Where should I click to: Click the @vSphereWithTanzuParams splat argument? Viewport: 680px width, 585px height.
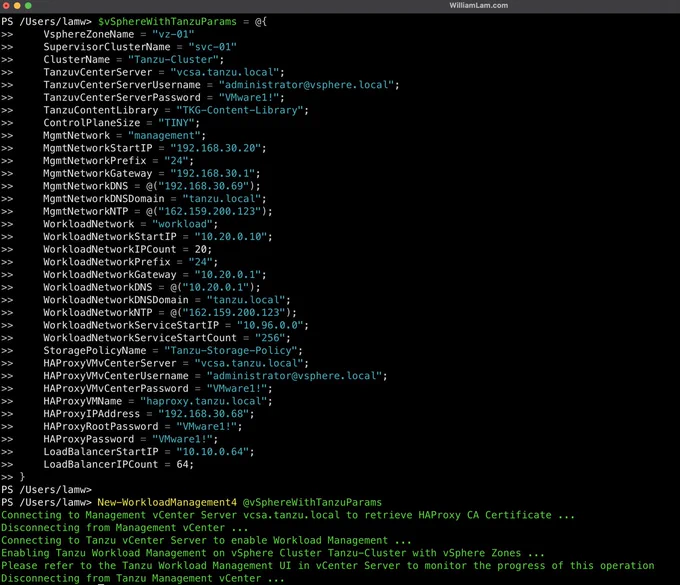(x=312, y=503)
